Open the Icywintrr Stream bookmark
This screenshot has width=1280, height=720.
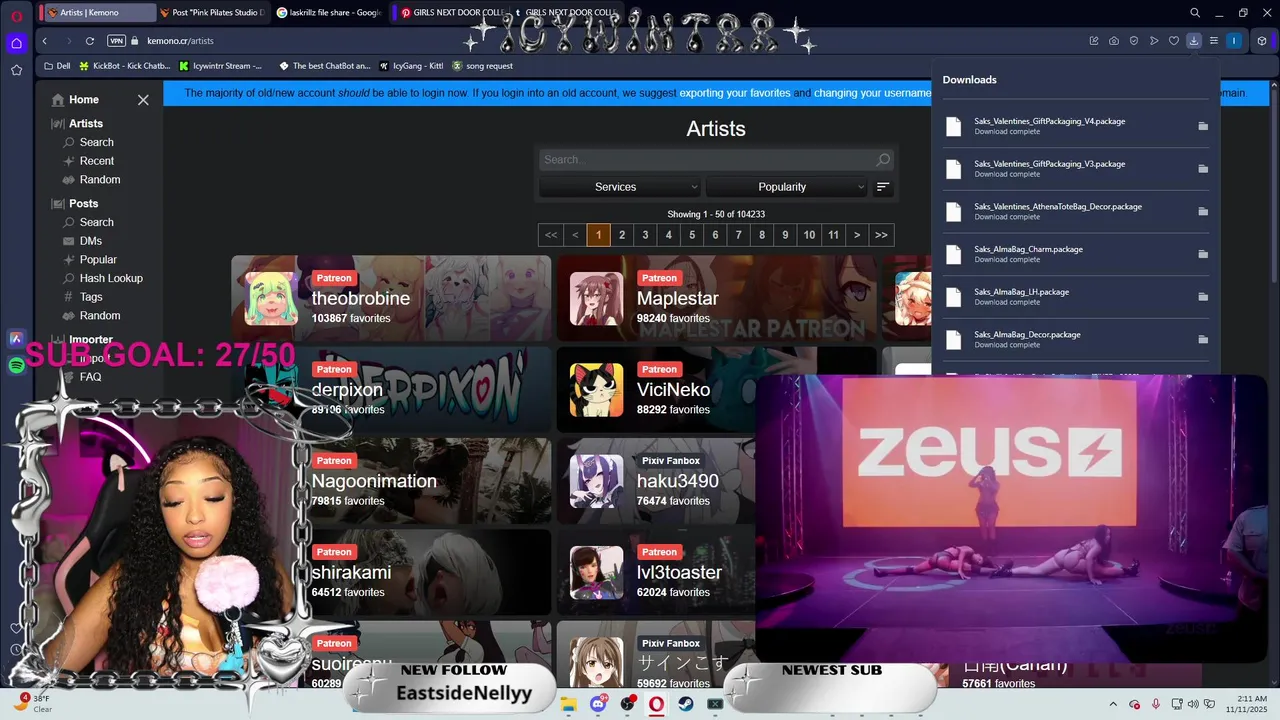tap(220, 66)
